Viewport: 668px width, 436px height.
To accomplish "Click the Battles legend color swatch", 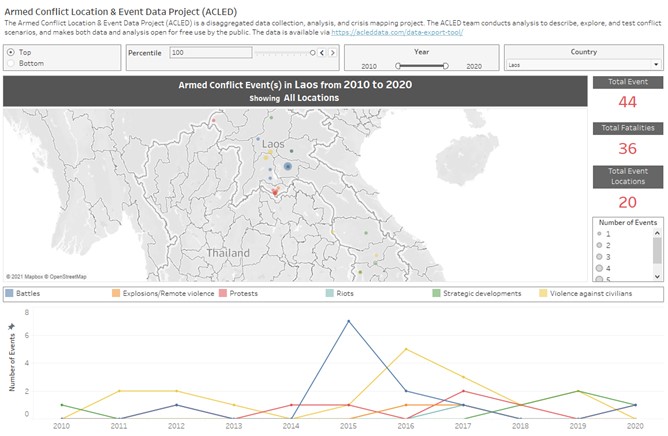I will [10, 294].
